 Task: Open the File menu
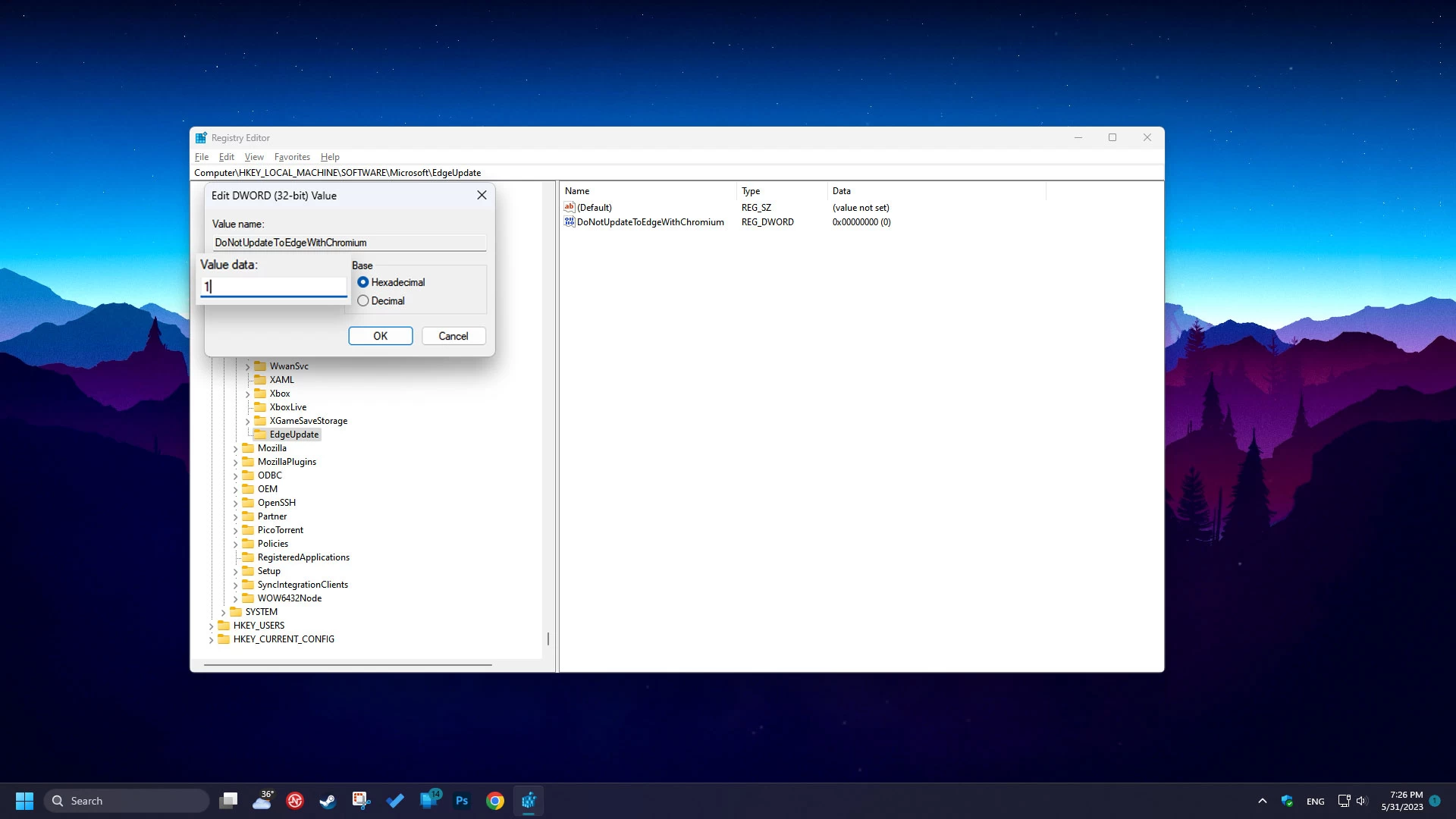(202, 157)
